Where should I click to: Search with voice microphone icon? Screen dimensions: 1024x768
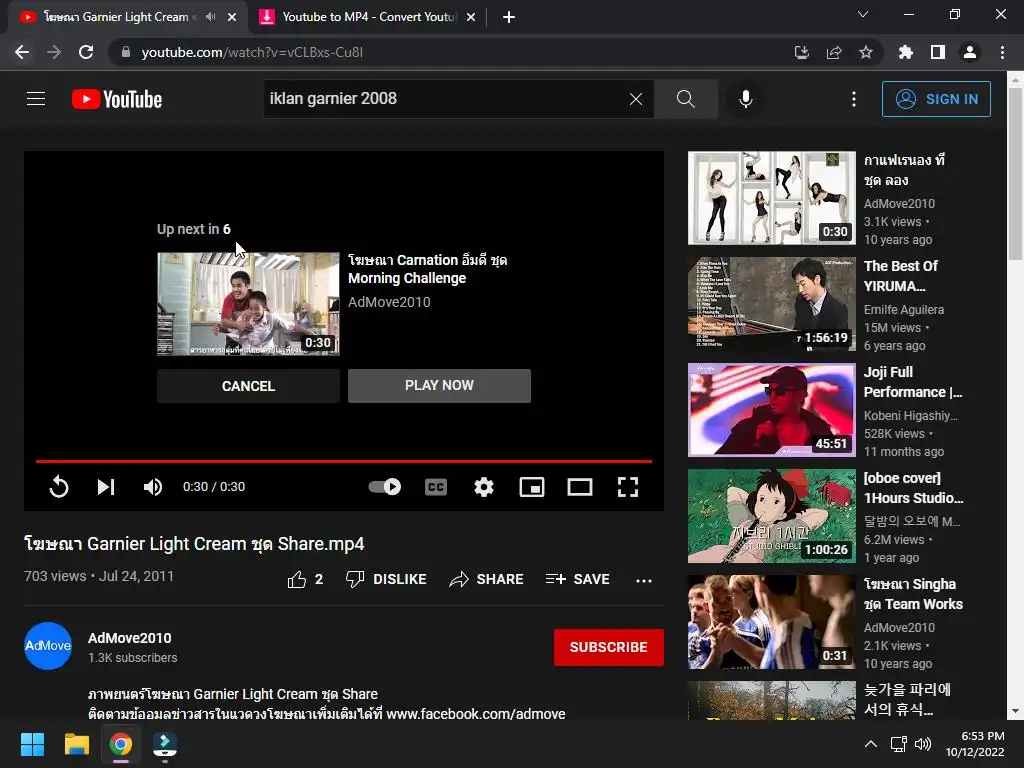[745, 99]
